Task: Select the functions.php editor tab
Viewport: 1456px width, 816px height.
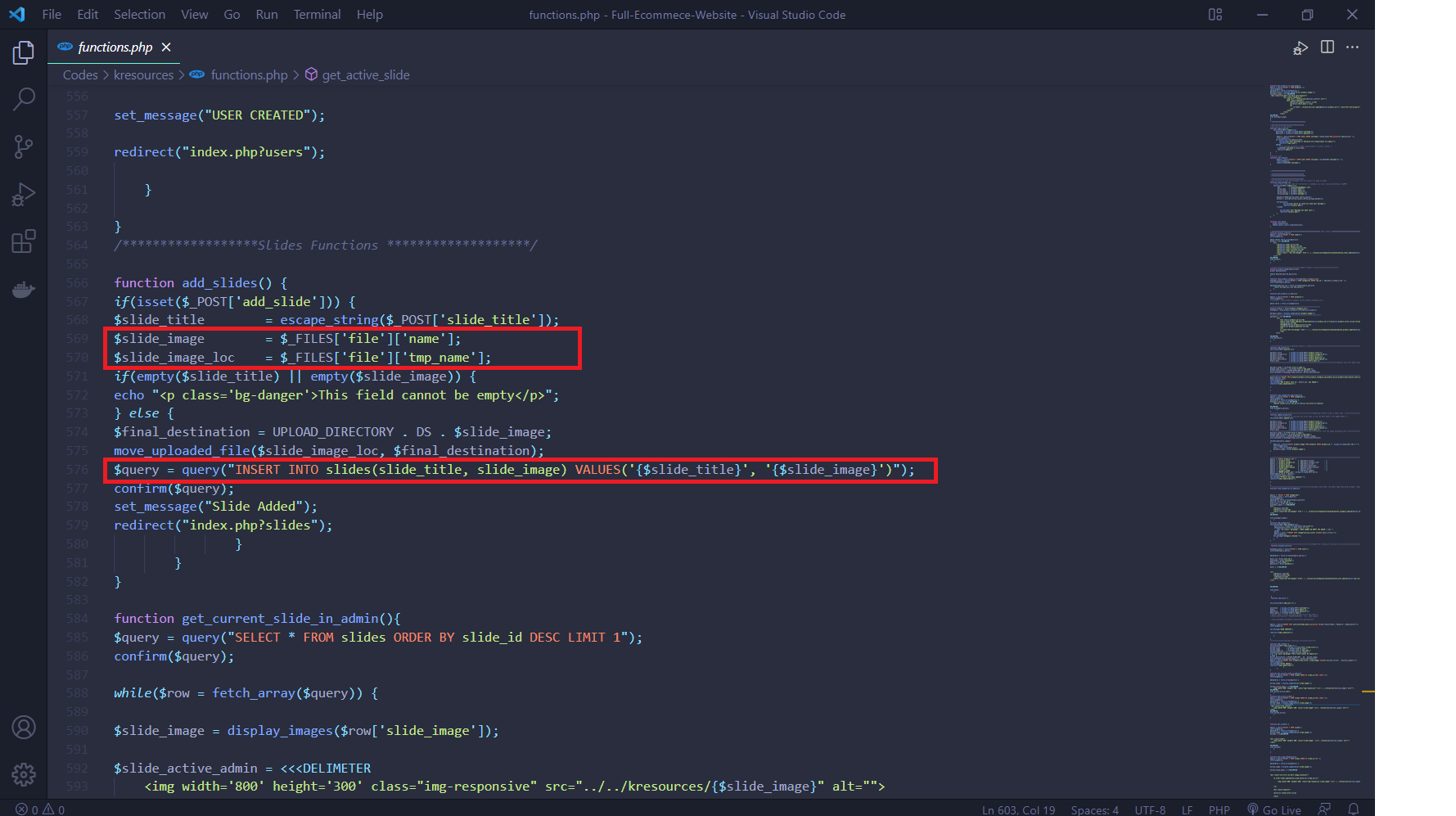Action: click(x=115, y=47)
